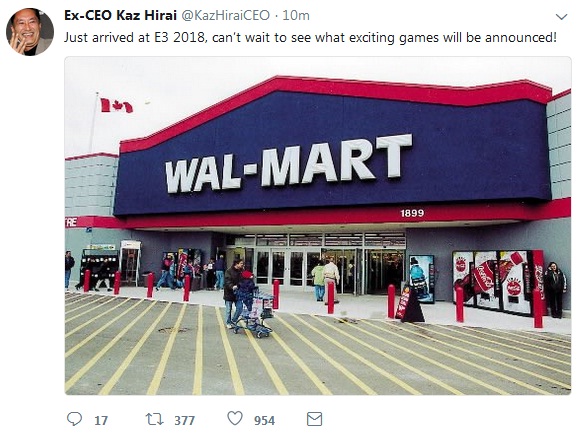Click the 377 retweets count
Screen dimensions: 582x434
point(184,420)
